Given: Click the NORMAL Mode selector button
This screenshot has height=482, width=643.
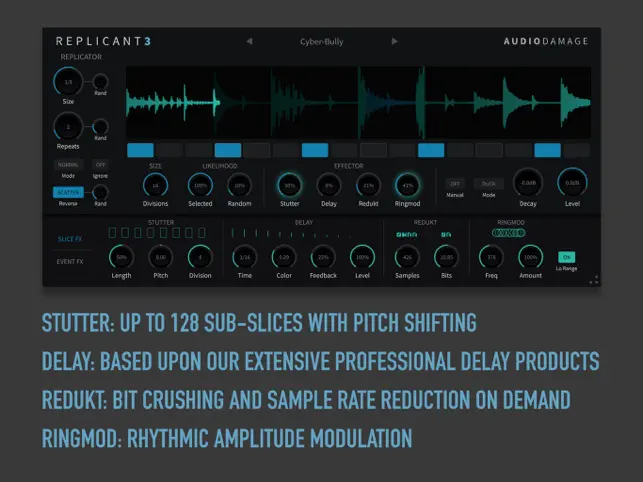Looking at the screenshot, I should [68, 164].
